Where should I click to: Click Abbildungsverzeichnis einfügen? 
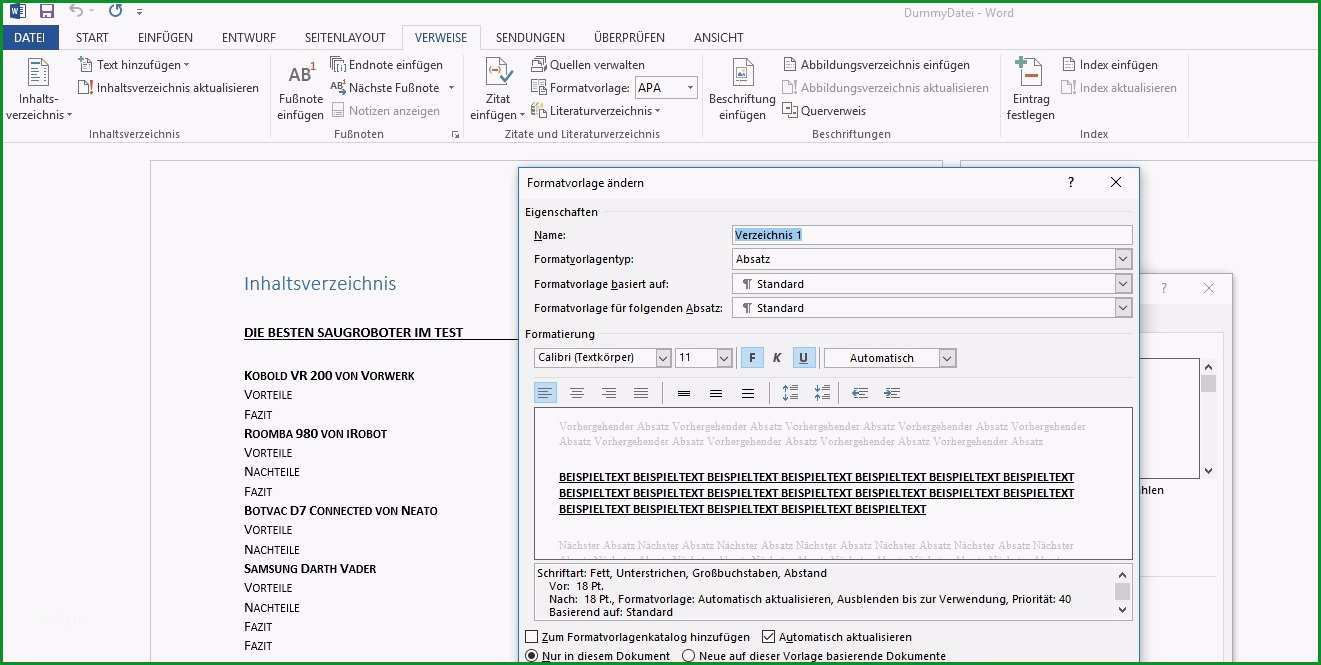(x=876, y=65)
